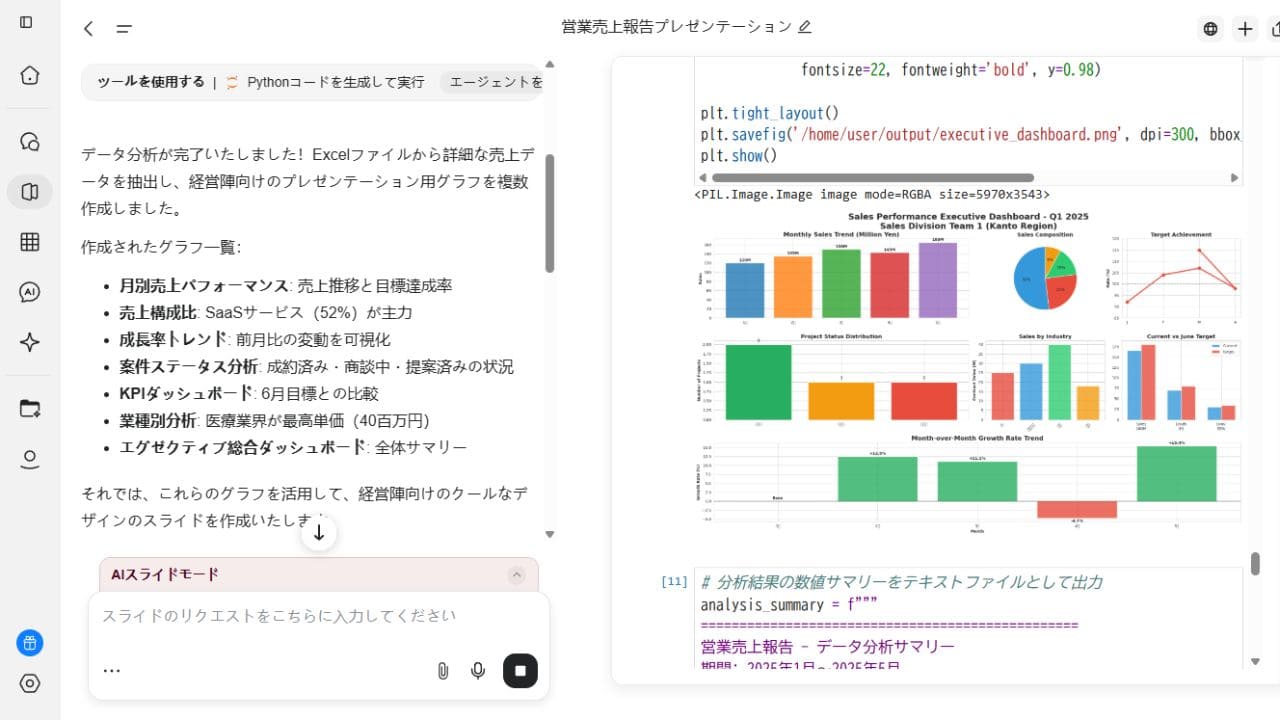Open the spreadsheet grid icon in the sidebar

click(28, 241)
